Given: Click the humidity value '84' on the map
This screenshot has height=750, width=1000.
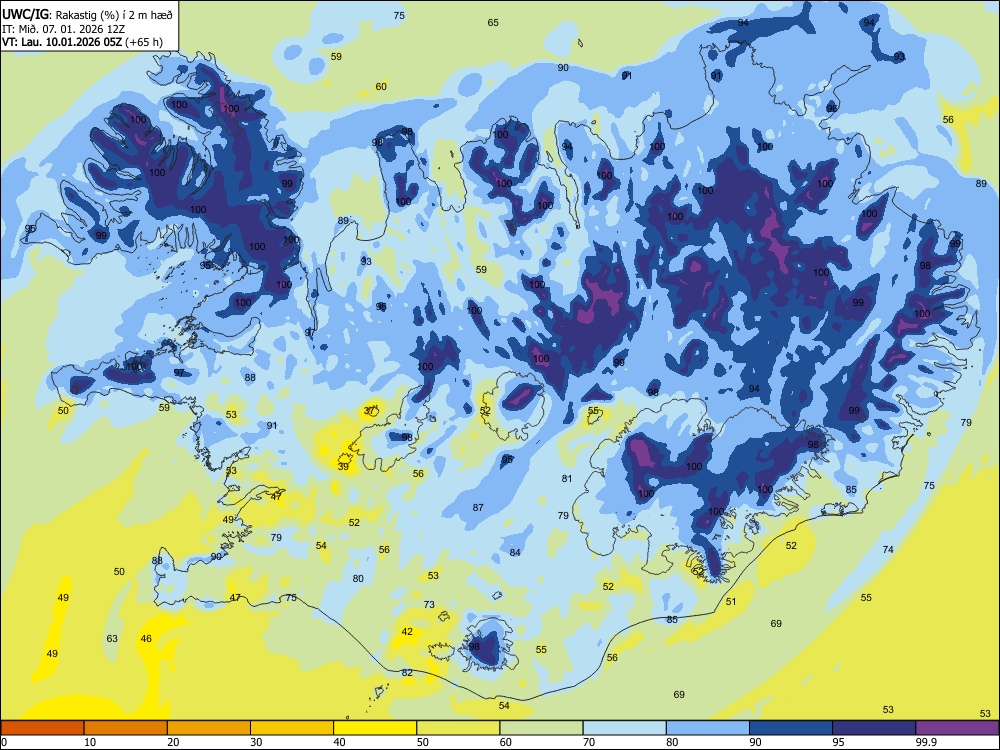Looking at the screenshot, I should pos(515,552).
